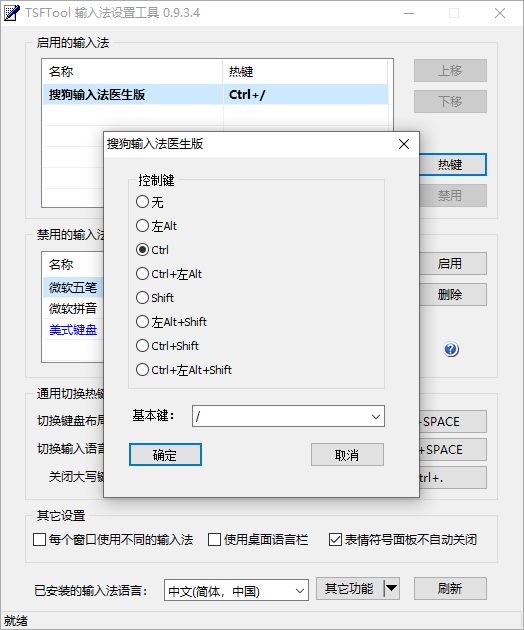Screen dimensions: 524x630
Task: Click the 切换输入语言 hotkey button ending in +SPACE
Action: coord(452,449)
